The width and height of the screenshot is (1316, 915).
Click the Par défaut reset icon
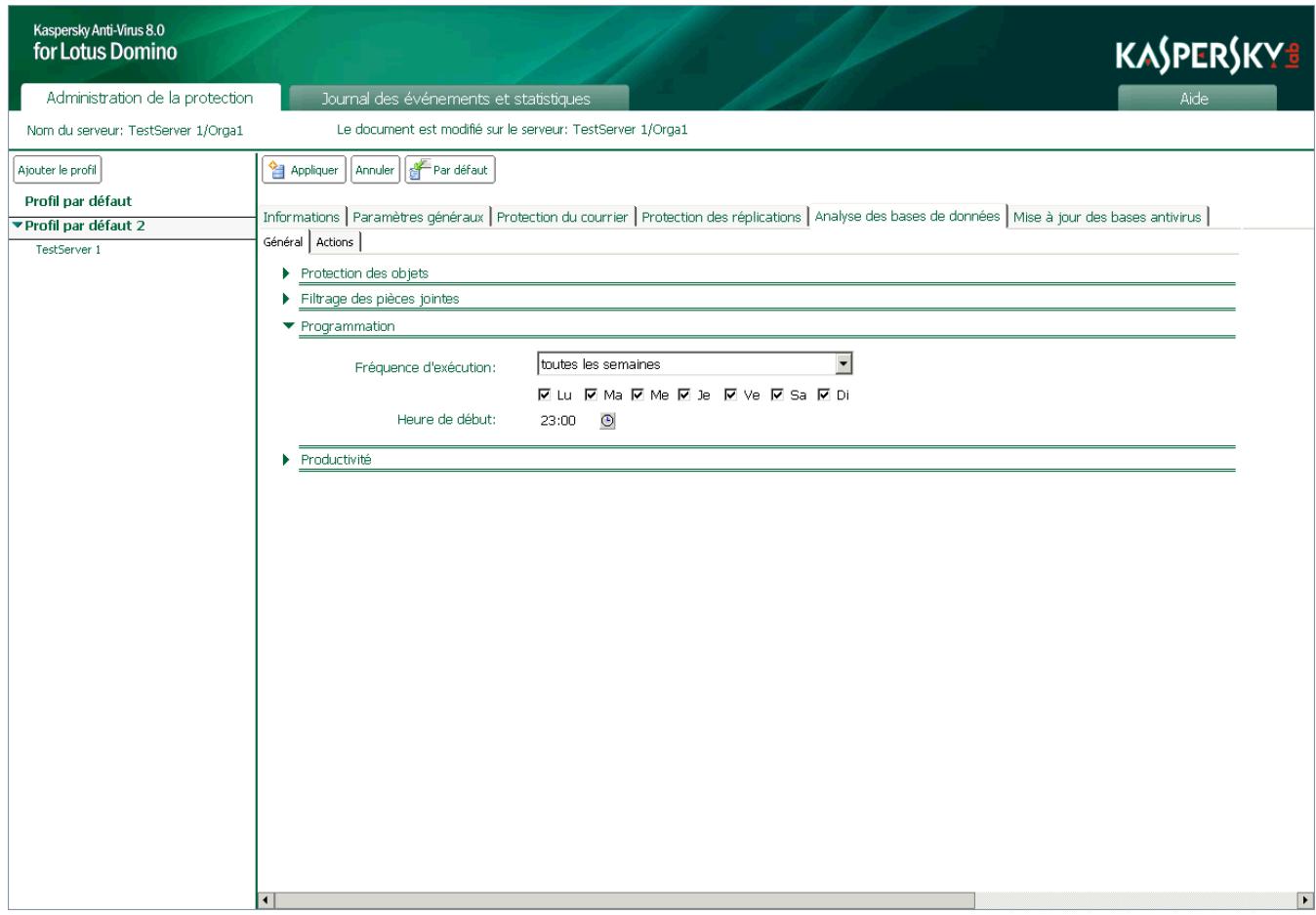(417, 168)
